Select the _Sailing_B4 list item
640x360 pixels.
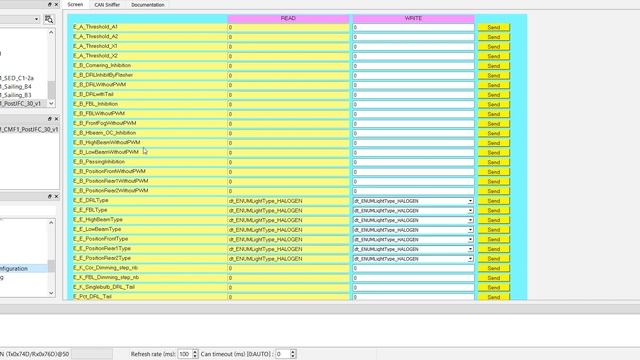point(16,87)
